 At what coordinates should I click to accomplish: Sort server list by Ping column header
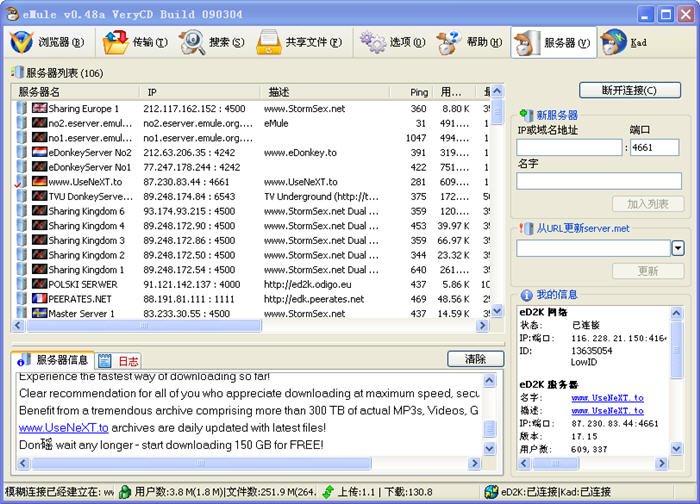pos(417,92)
